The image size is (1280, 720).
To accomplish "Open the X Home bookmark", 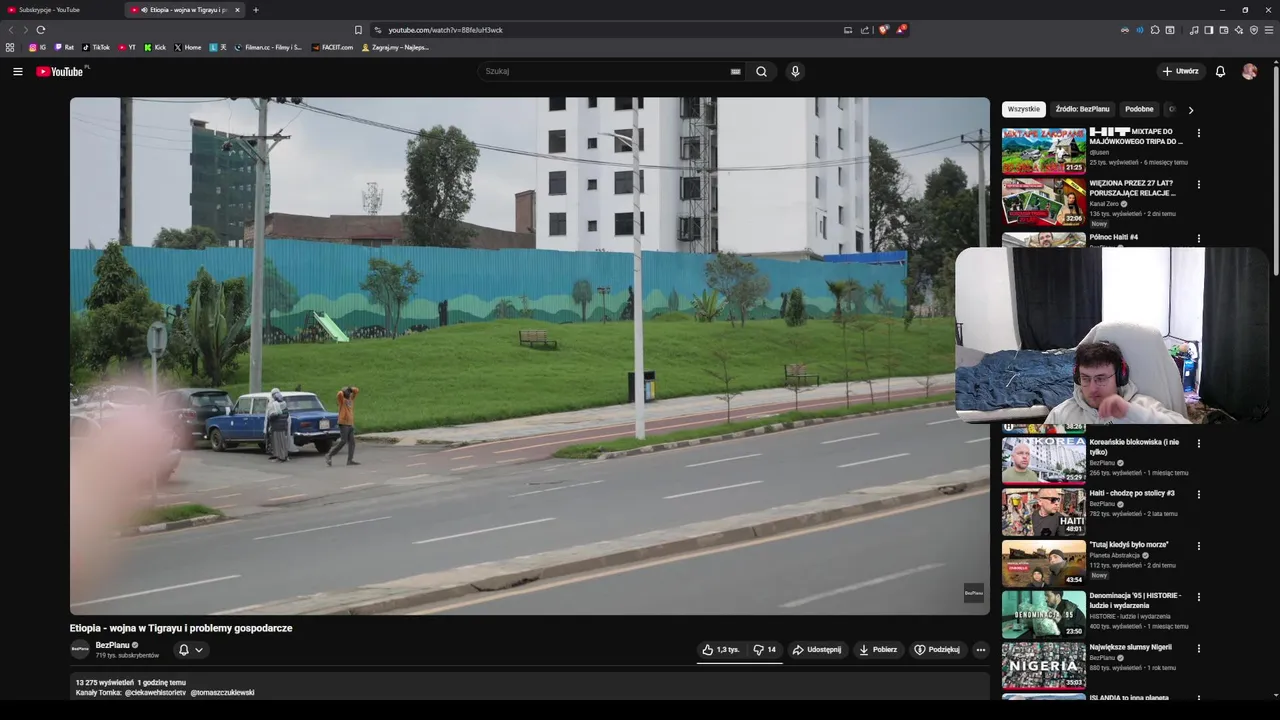I will [188, 47].
